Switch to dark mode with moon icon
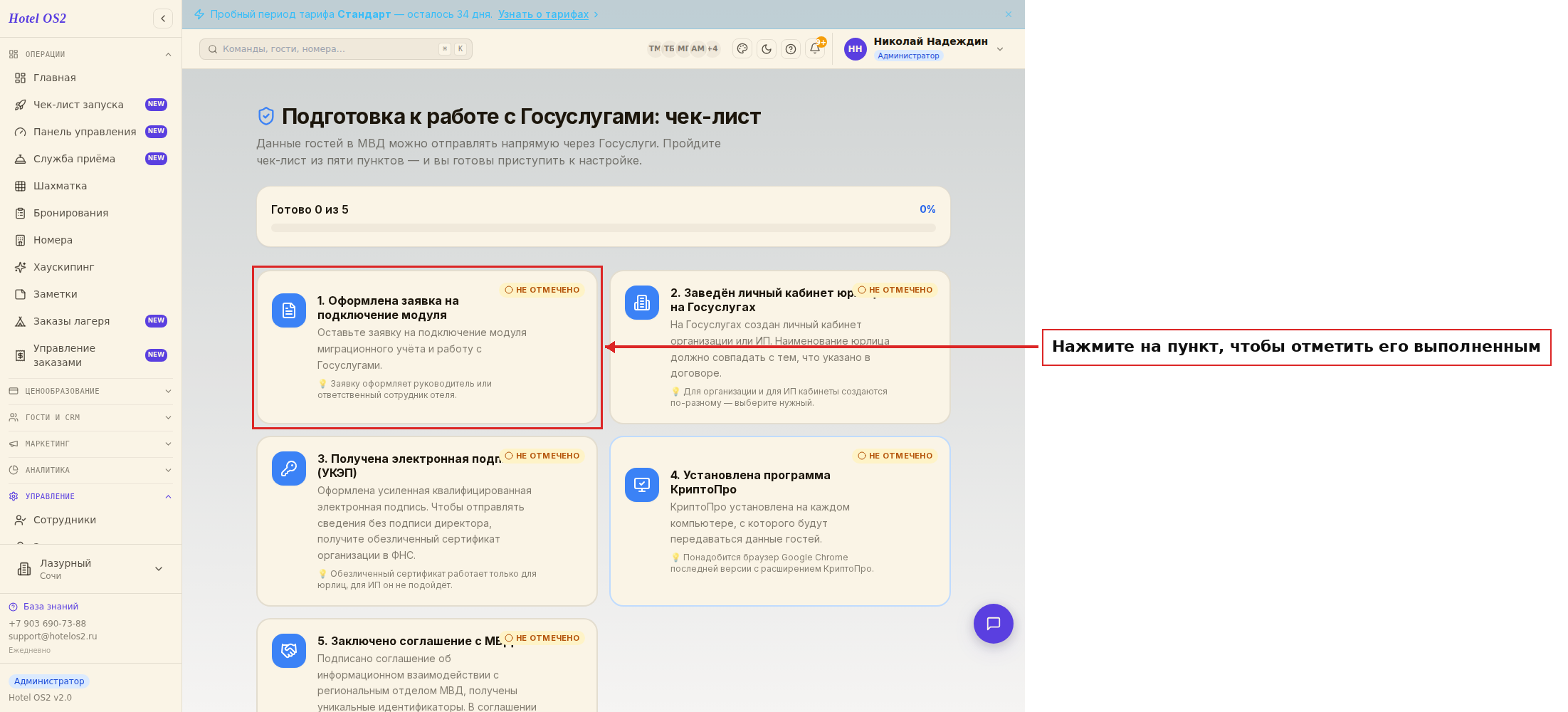Image resolution: width=1568 pixels, height=712 pixels. tap(767, 49)
